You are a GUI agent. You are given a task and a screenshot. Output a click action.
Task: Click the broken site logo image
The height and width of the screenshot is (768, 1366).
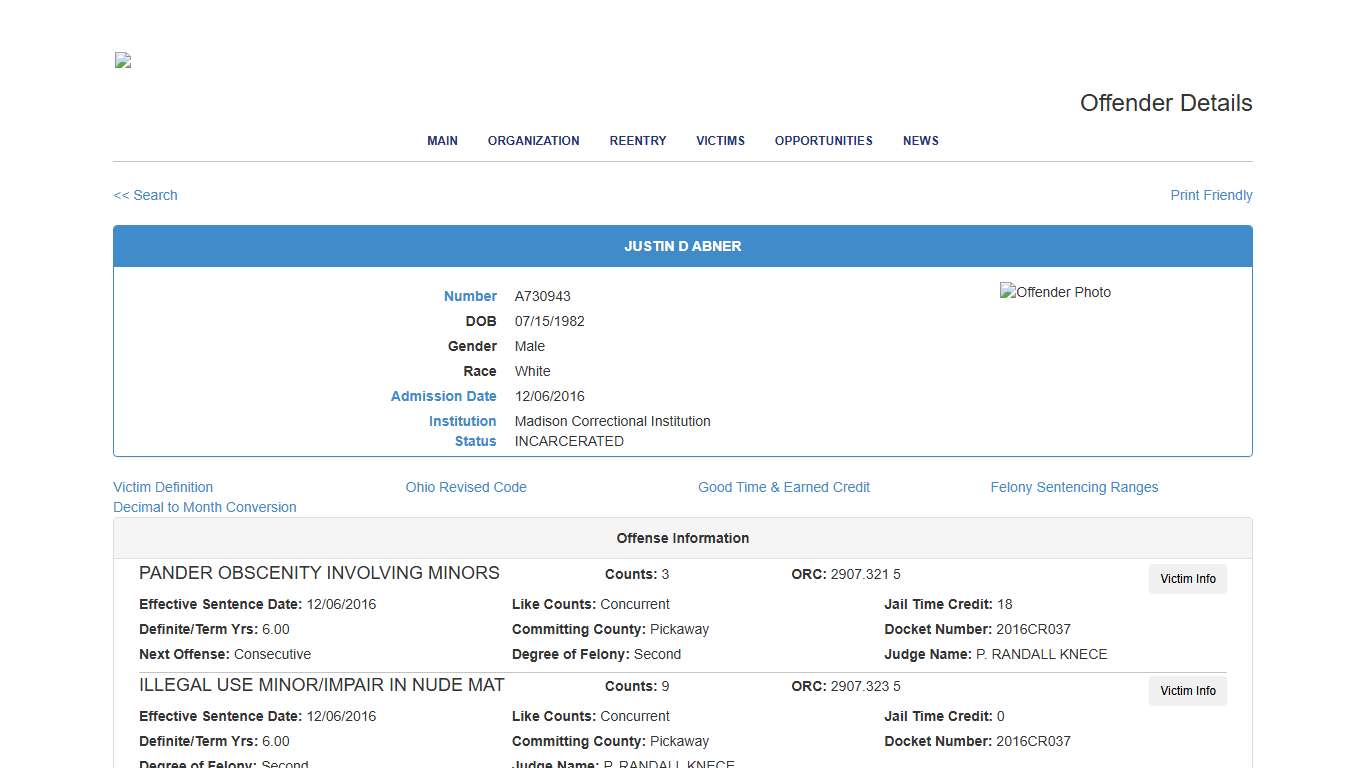(x=121, y=60)
